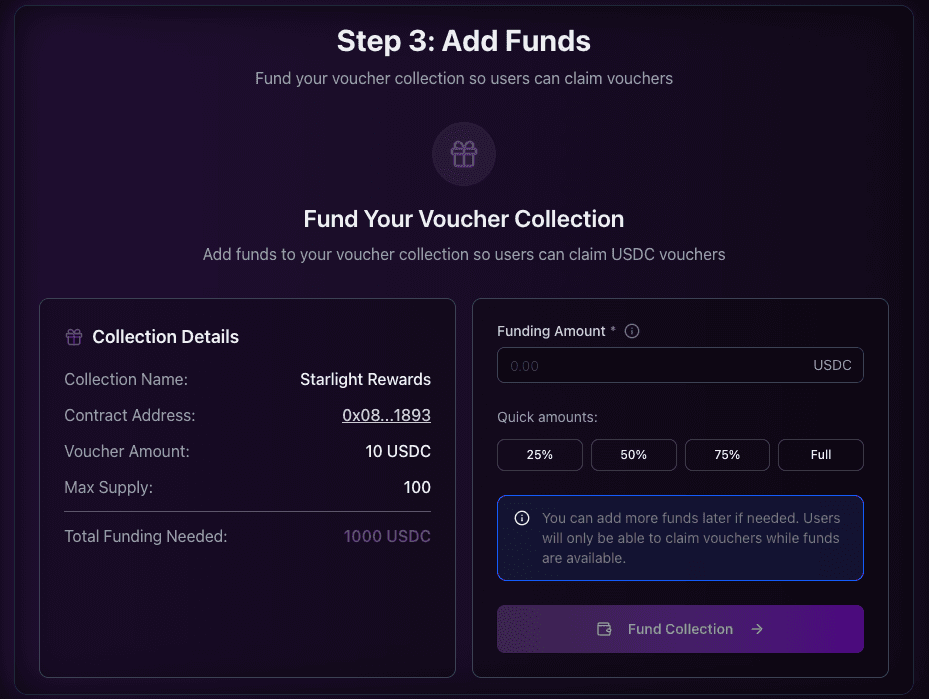Click the wallet icon inside Fund Collection button
Image resolution: width=929 pixels, height=699 pixels.
[x=604, y=629]
